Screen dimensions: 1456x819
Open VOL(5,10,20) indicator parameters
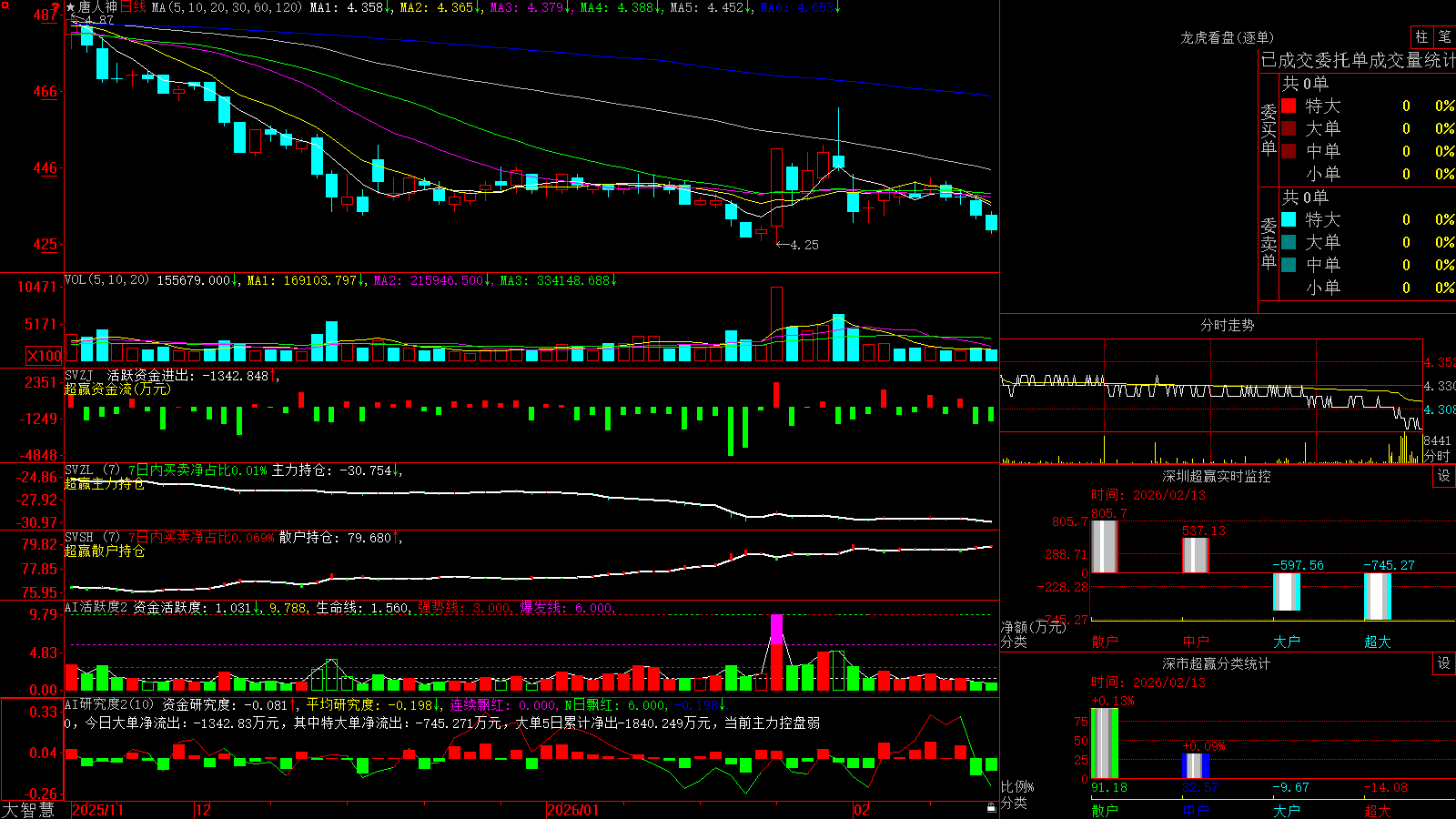(106, 280)
